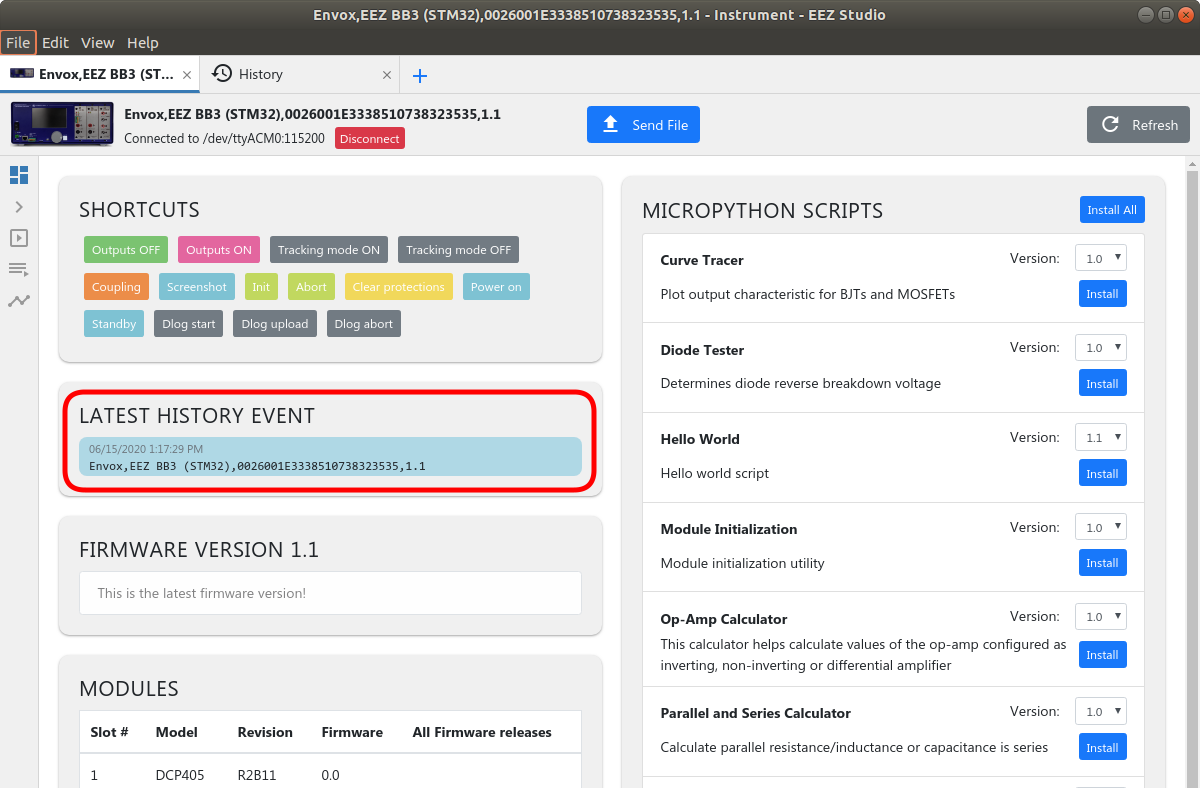Click the R2B11 revision cell

[x=259, y=775]
